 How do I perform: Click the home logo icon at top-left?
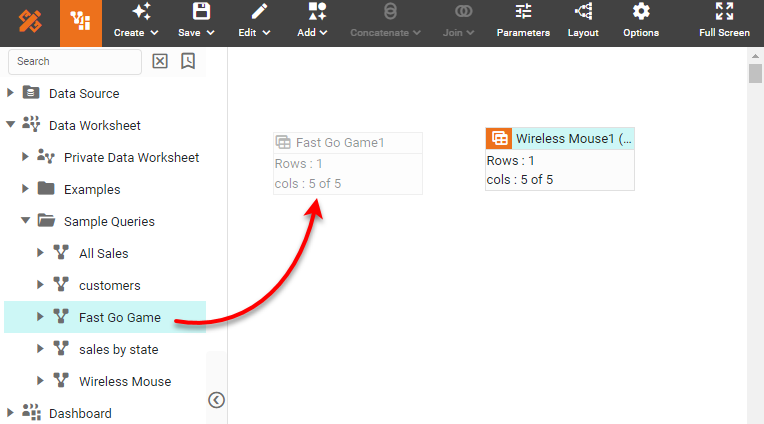pyautogui.click(x=30, y=23)
